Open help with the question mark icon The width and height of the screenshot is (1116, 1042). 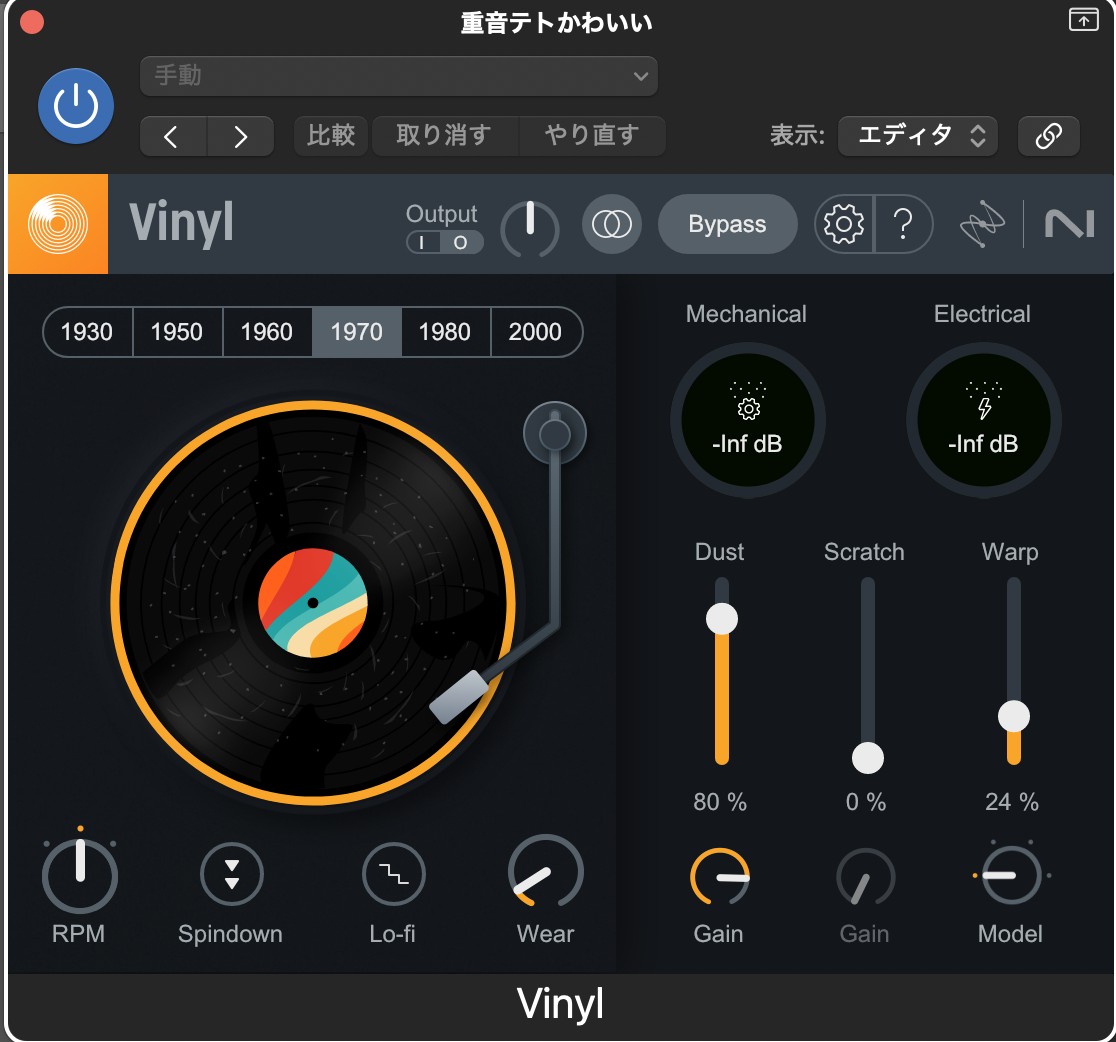point(903,224)
